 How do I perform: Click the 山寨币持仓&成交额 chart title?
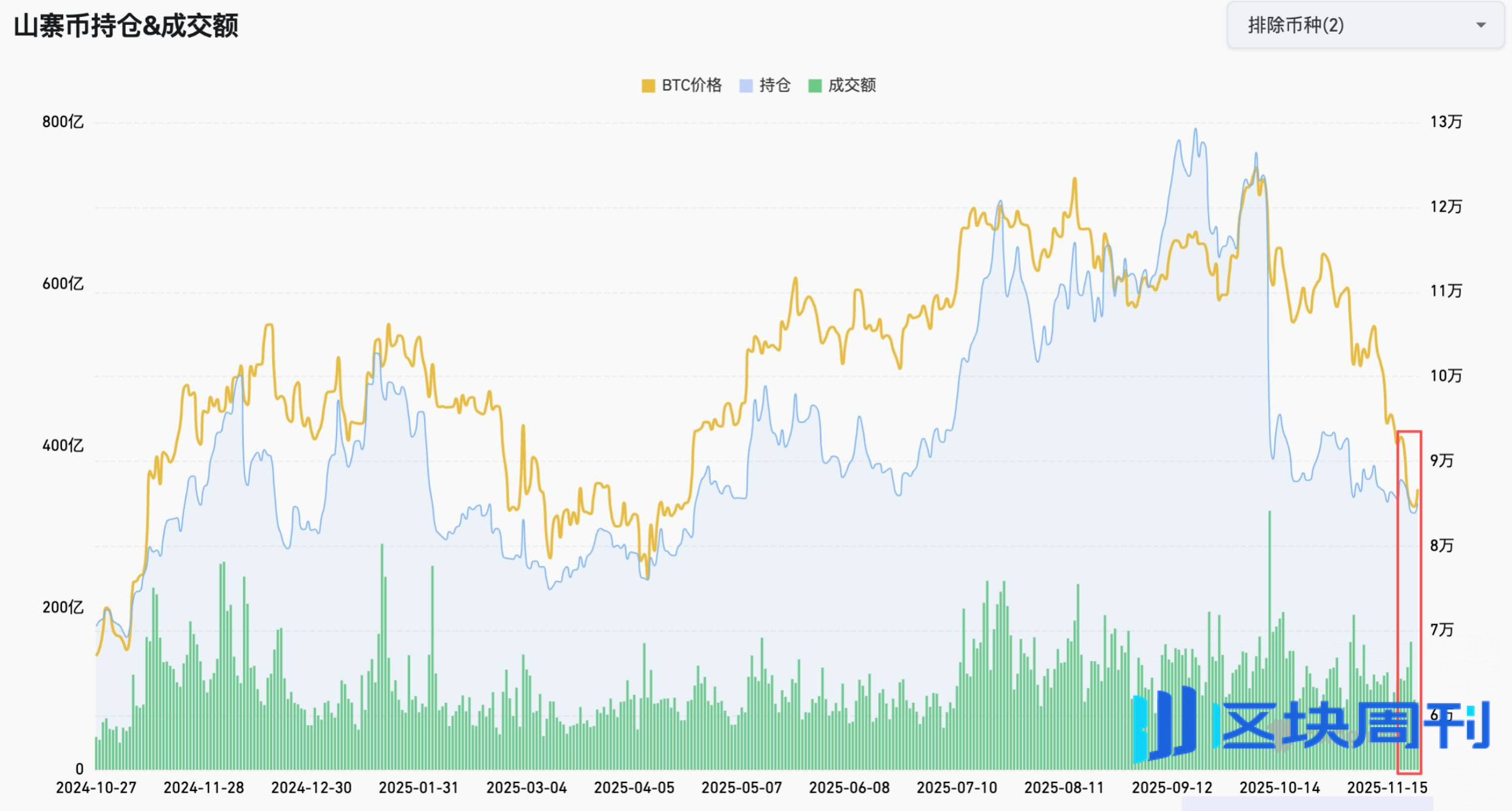coord(126,26)
